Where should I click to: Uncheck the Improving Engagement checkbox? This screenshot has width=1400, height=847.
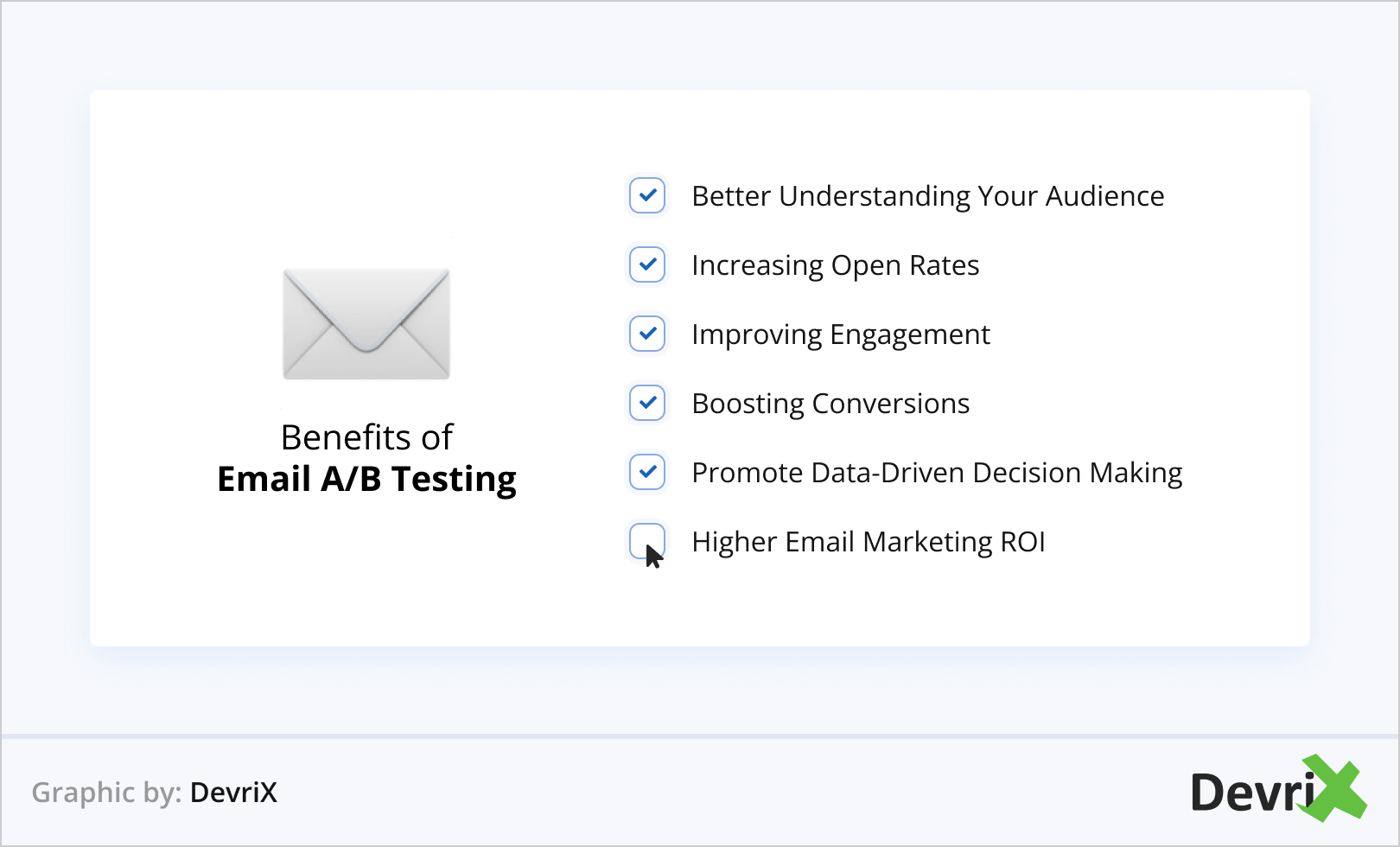(x=647, y=334)
